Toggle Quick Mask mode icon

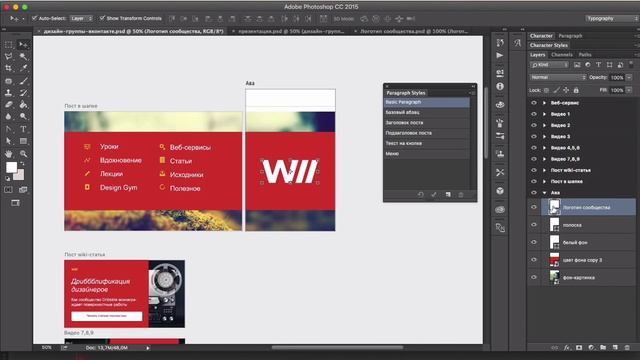[x=9, y=190]
